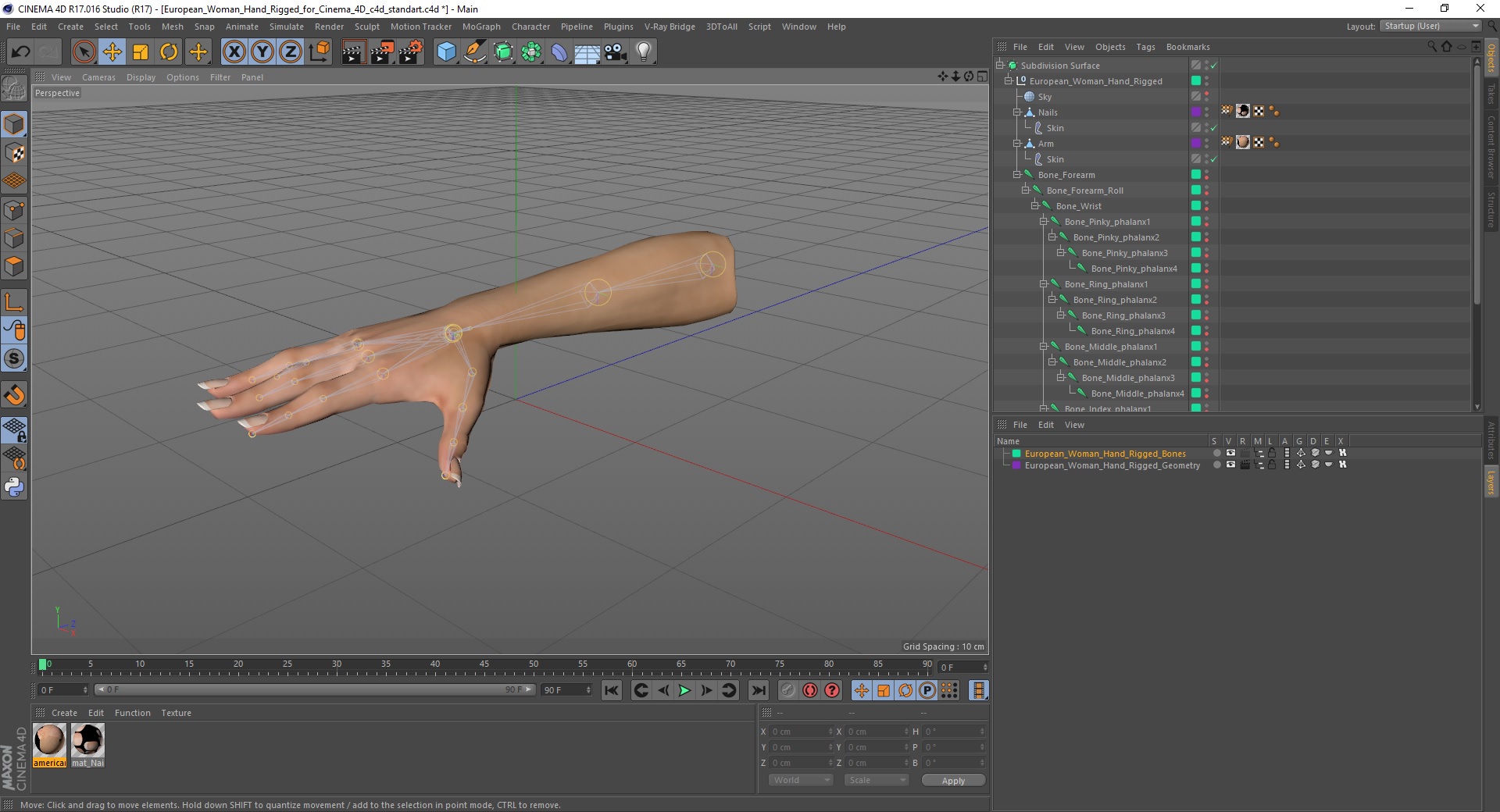Viewport: 1500px width, 812px height.
Task: Click Go to Start of timeline
Action: pyautogui.click(x=612, y=690)
